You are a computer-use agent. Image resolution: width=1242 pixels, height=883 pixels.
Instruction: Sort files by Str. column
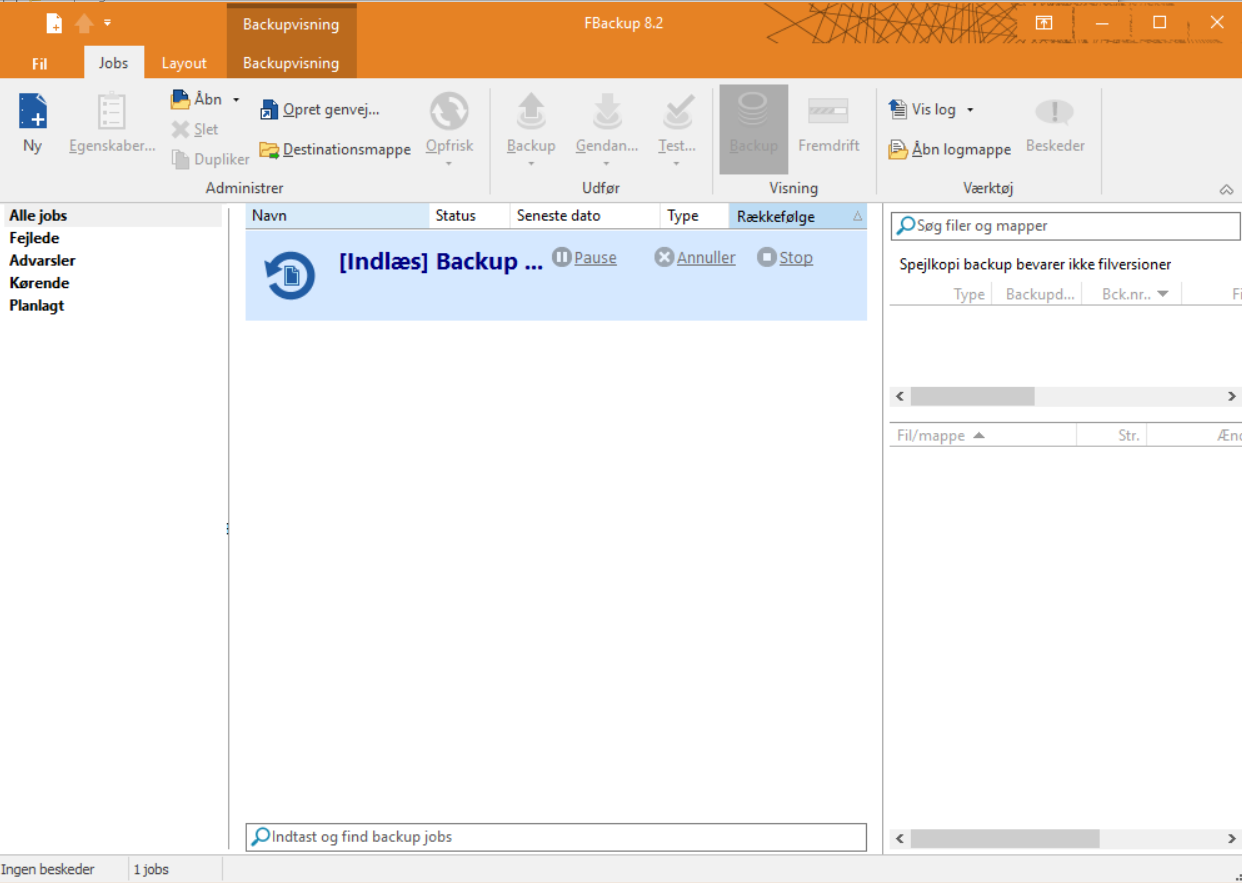pyautogui.click(x=1112, y=436)
